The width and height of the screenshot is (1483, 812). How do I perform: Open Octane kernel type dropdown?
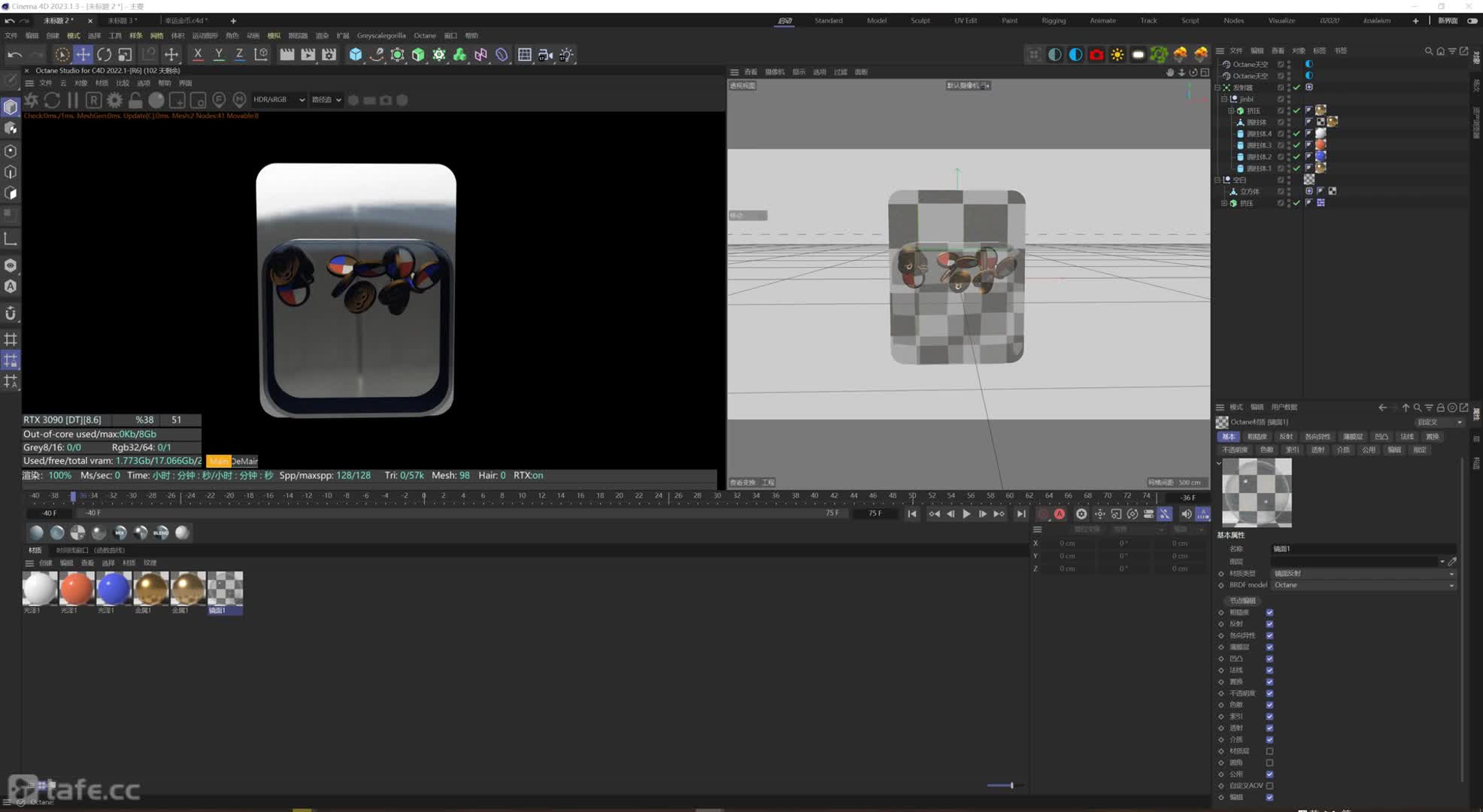click(x=326, y=99)
